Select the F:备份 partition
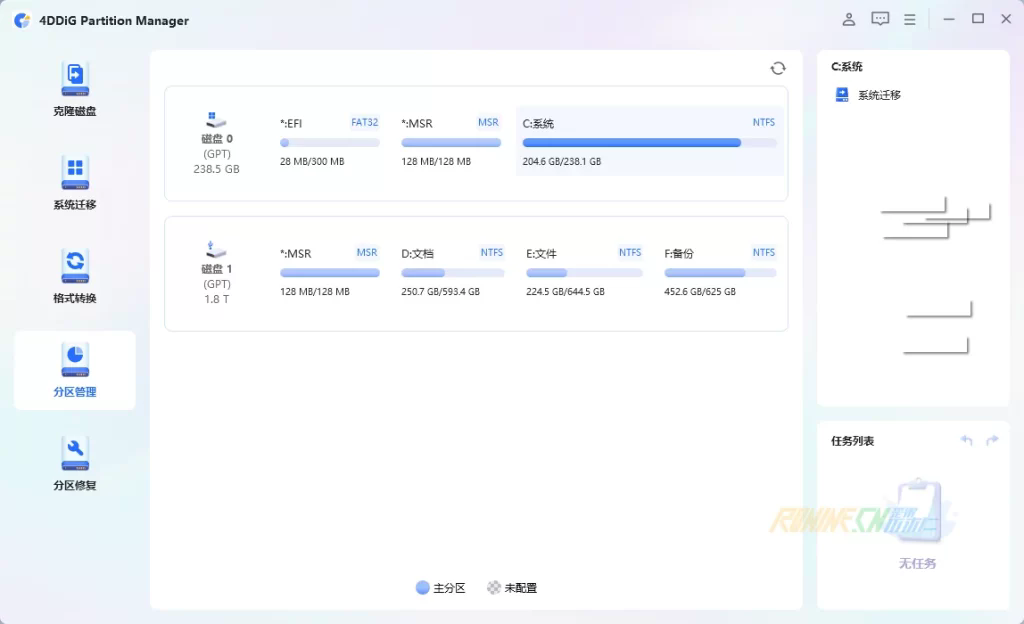This screenshot has width=1024, height=624. [x=720, y=271]
